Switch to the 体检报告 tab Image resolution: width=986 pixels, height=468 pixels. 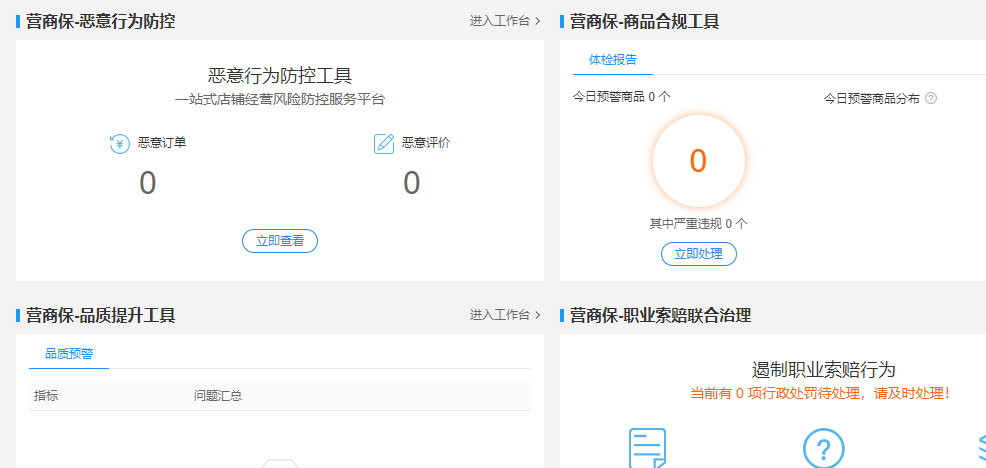[x=612, y=60]
